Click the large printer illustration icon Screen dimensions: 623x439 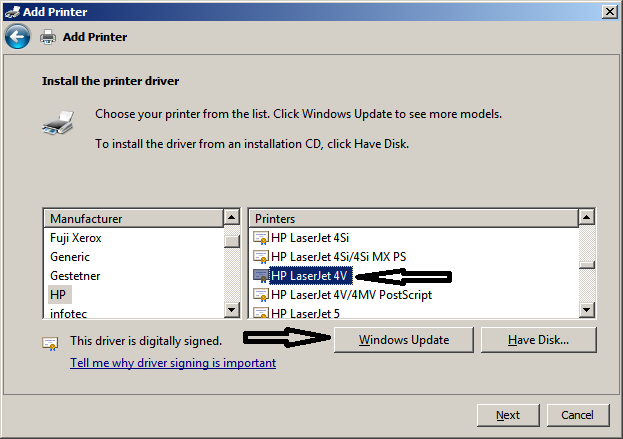[x=58, y=123]
